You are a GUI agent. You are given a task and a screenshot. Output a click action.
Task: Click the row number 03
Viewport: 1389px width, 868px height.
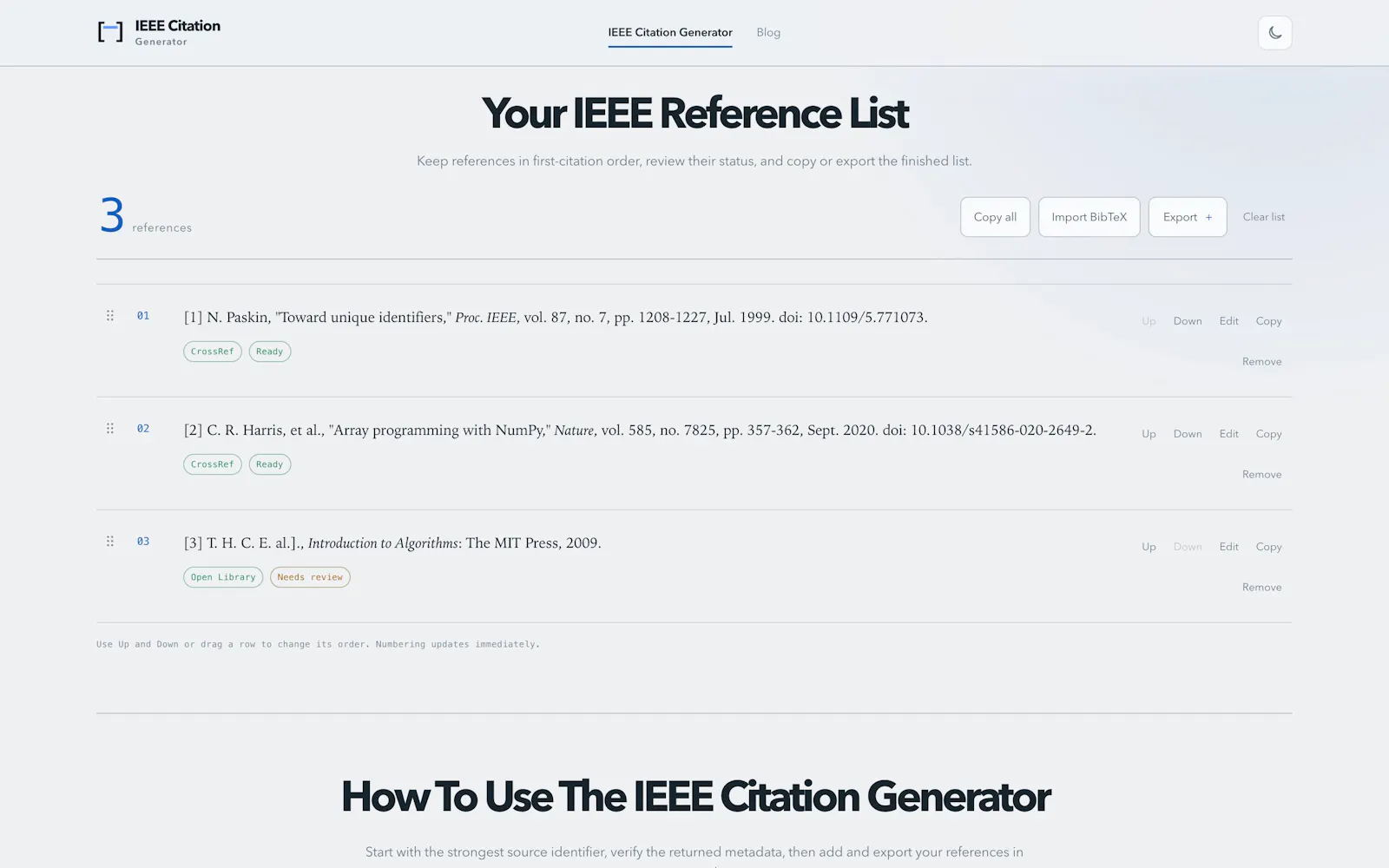[x=143, y=542]
